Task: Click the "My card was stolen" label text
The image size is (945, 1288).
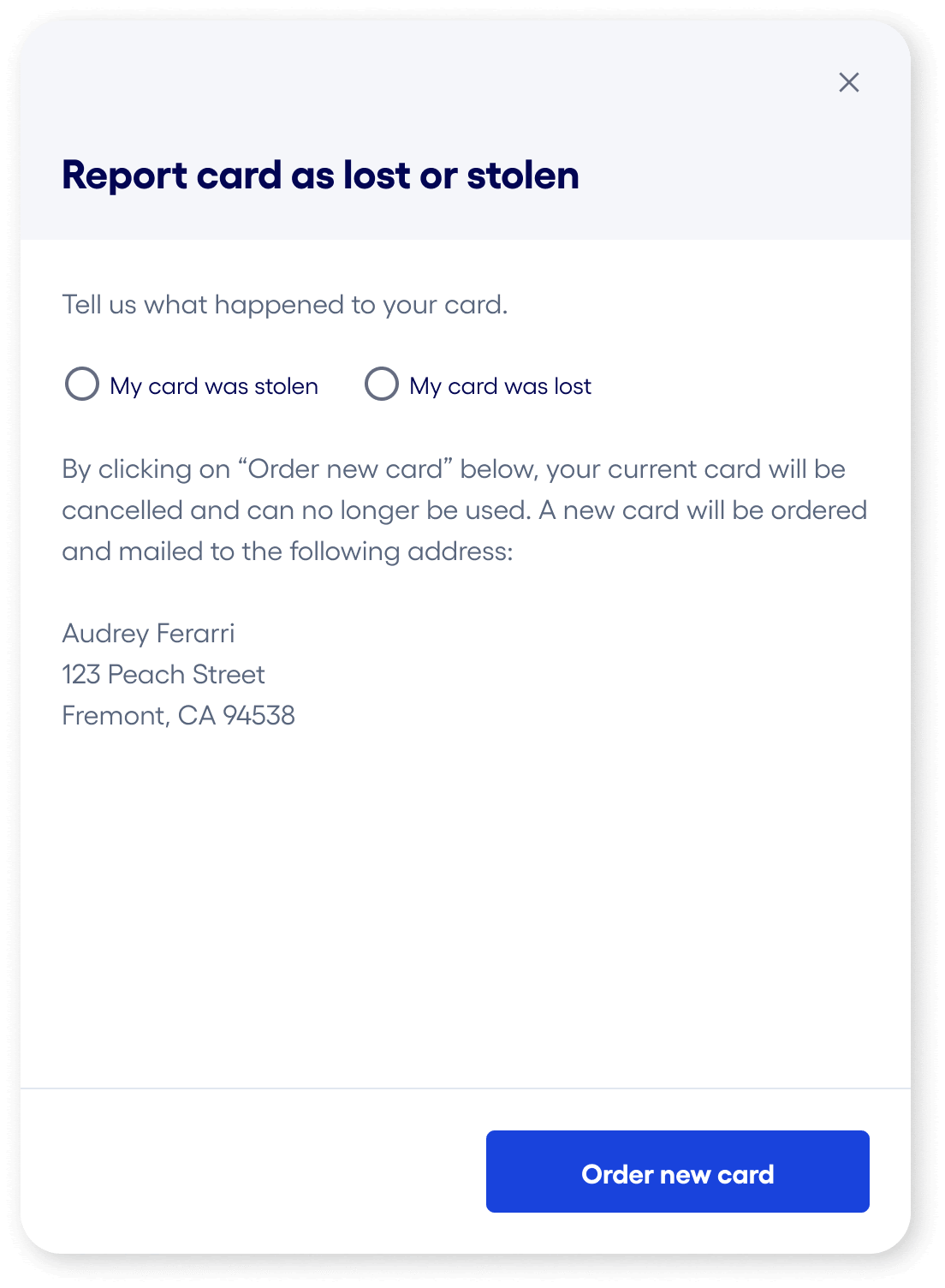Action: pos(214,385)
